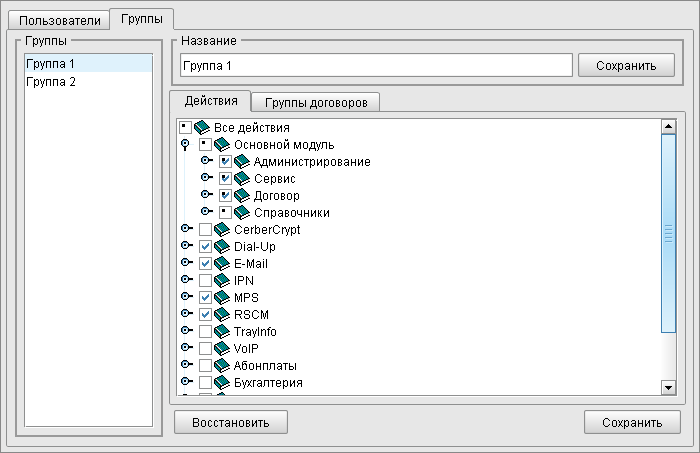Click the book icon next to Справочники
The width and height of the screenshot is (700, 453).
(242, 212)
